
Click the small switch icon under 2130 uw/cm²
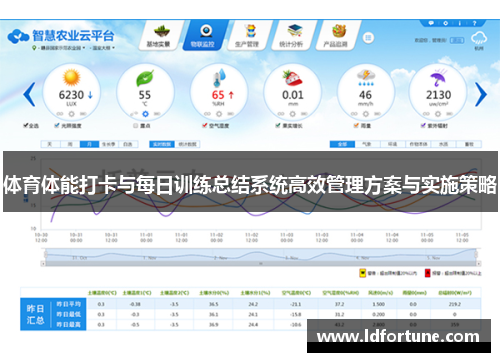pos(450,114)
